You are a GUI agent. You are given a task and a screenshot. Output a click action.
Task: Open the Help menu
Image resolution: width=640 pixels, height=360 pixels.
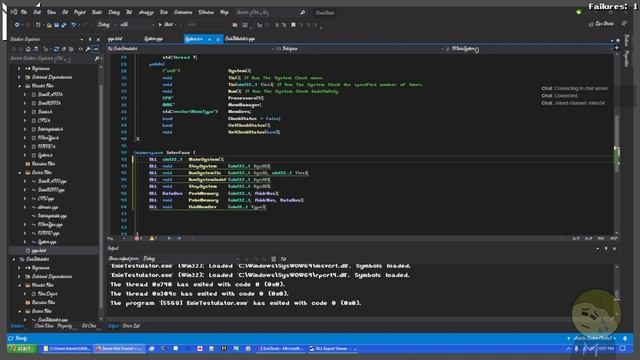[224, 13]
